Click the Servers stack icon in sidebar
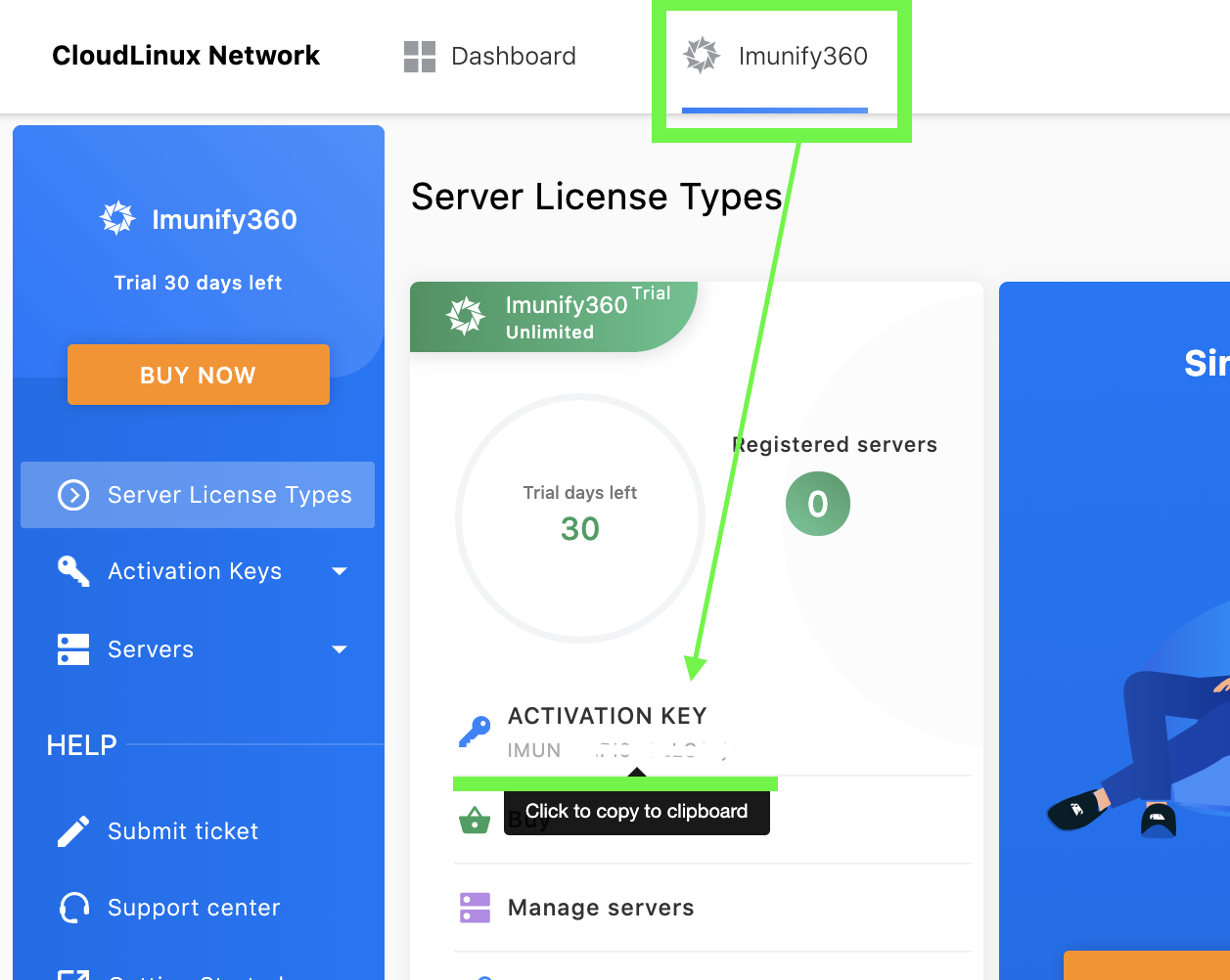This screenshot has width=1230, height=980. pos(73,649)
